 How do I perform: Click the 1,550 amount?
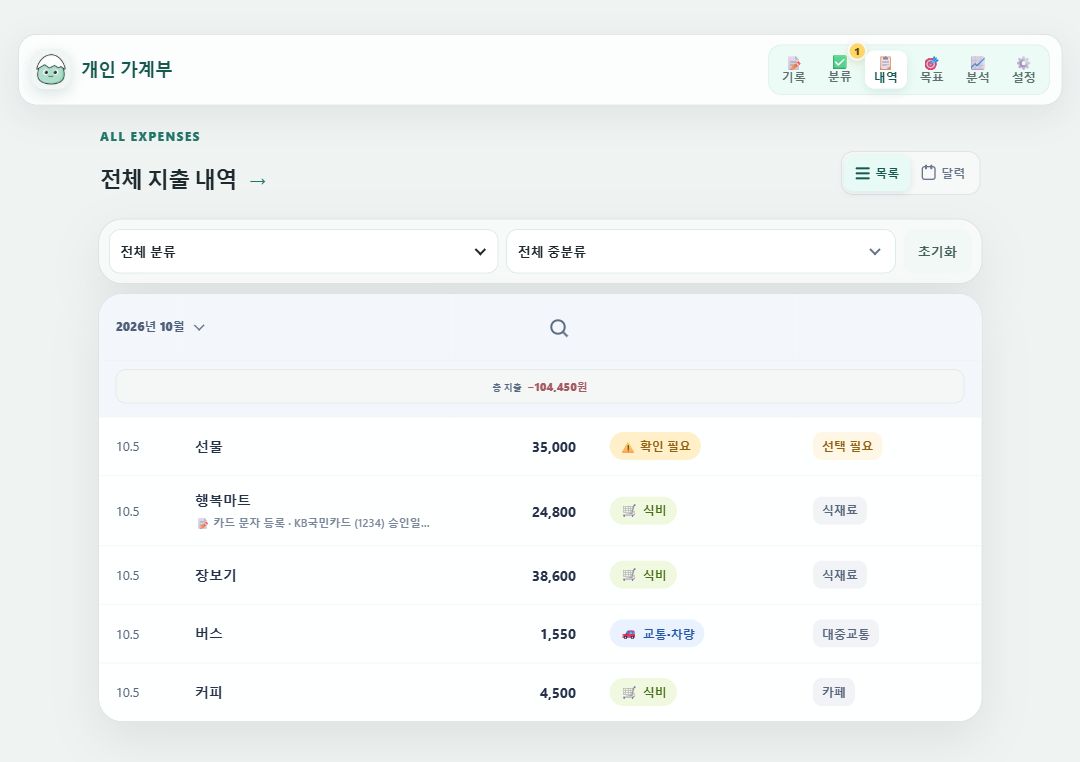[x=558, y=635]
